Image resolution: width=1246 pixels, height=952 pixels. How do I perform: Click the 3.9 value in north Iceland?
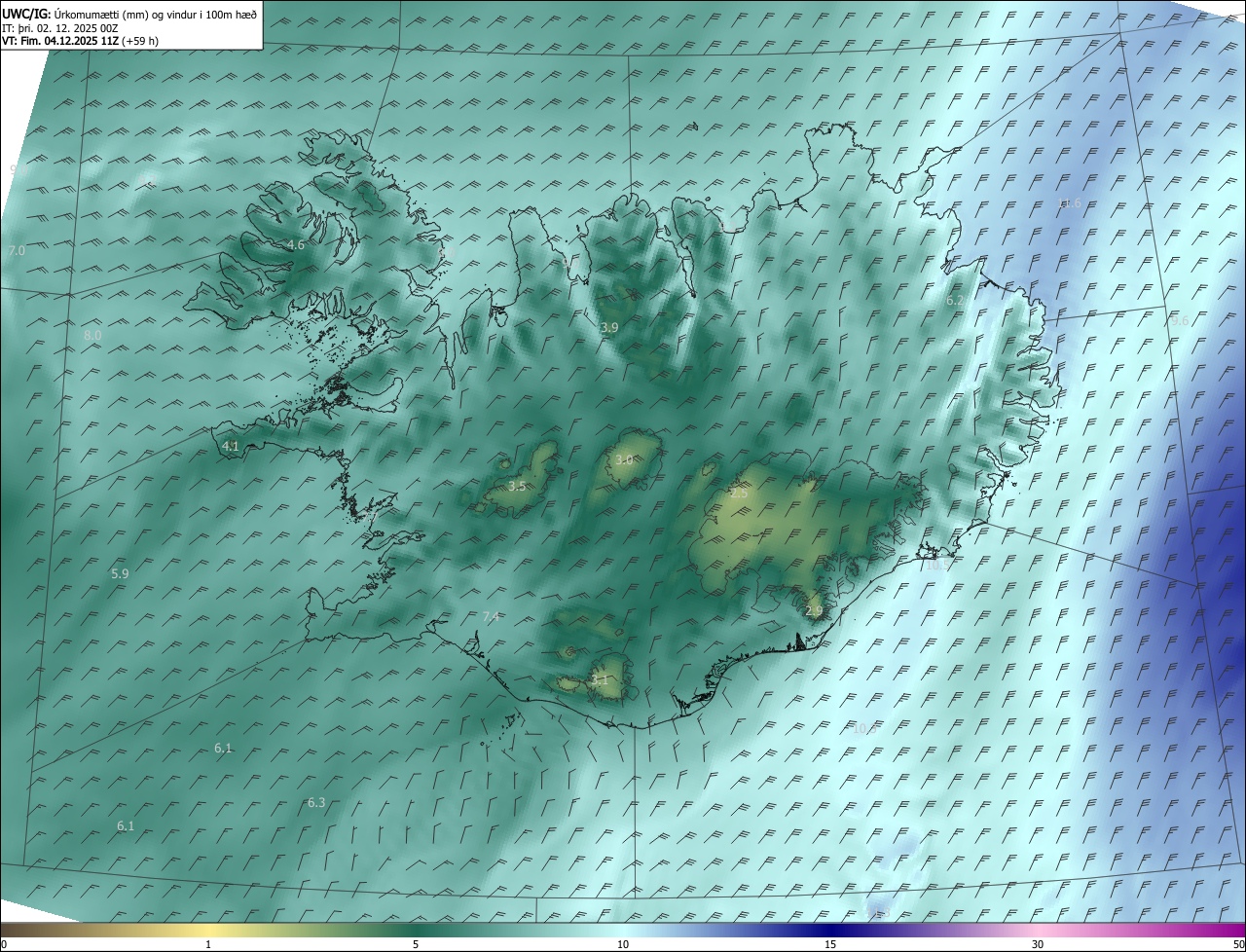(609, 328)
